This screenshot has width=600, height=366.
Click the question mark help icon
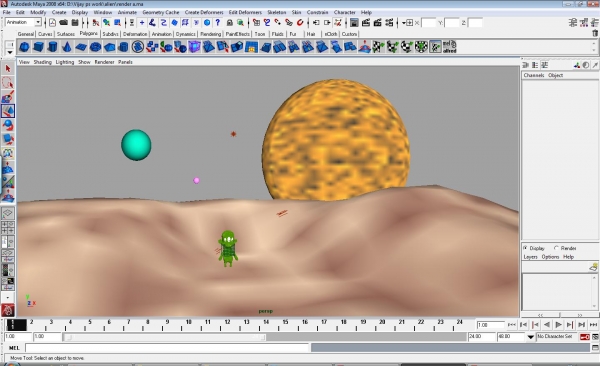(x=218, y=23)
